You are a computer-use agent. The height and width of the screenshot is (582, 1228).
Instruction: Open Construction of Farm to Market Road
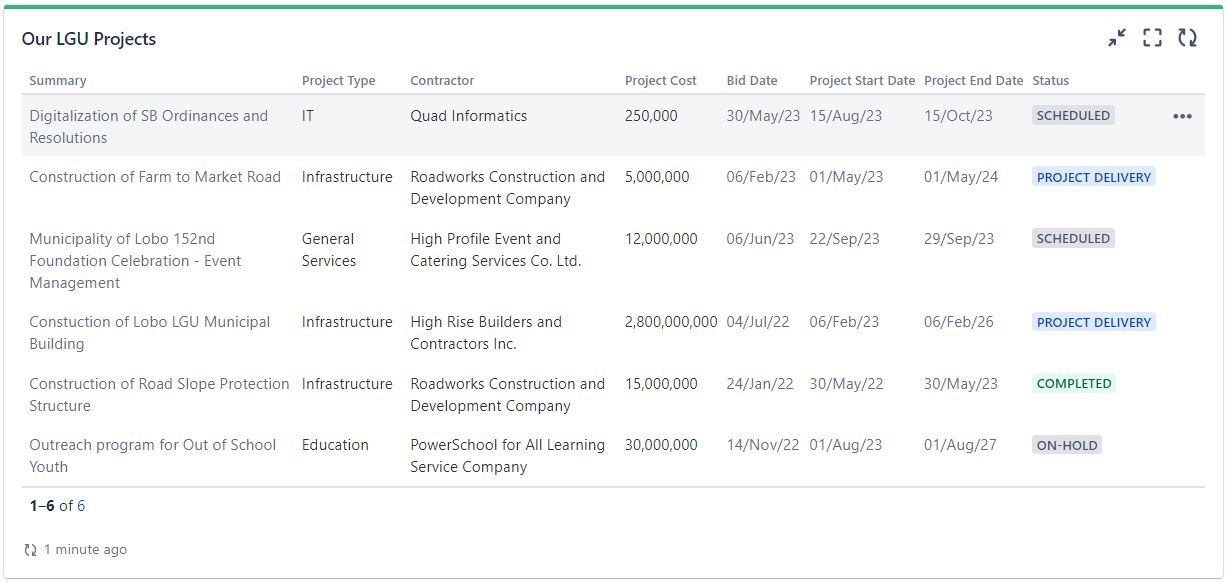point(155,177)
